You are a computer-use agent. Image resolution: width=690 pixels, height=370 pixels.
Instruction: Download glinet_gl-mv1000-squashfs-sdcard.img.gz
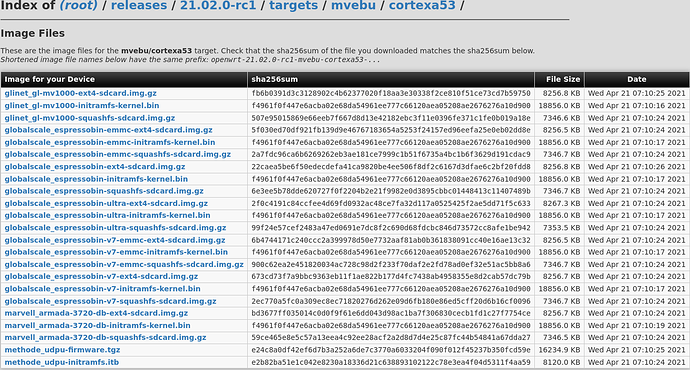90,118
